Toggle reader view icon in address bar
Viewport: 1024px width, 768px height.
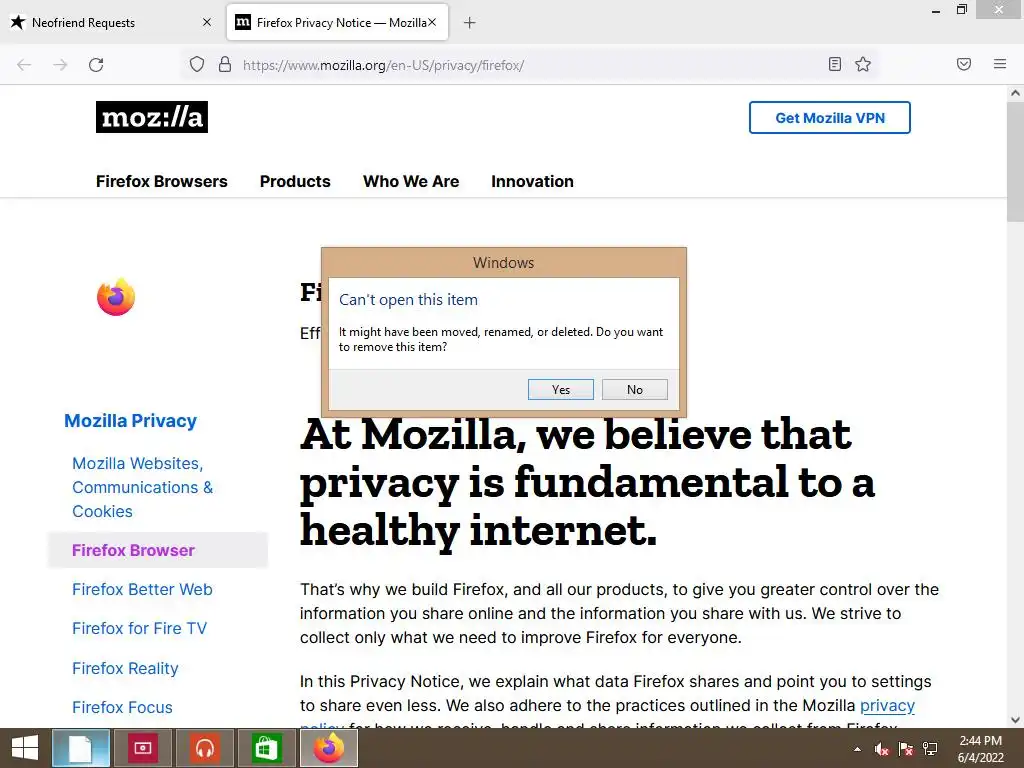point(835,64)
